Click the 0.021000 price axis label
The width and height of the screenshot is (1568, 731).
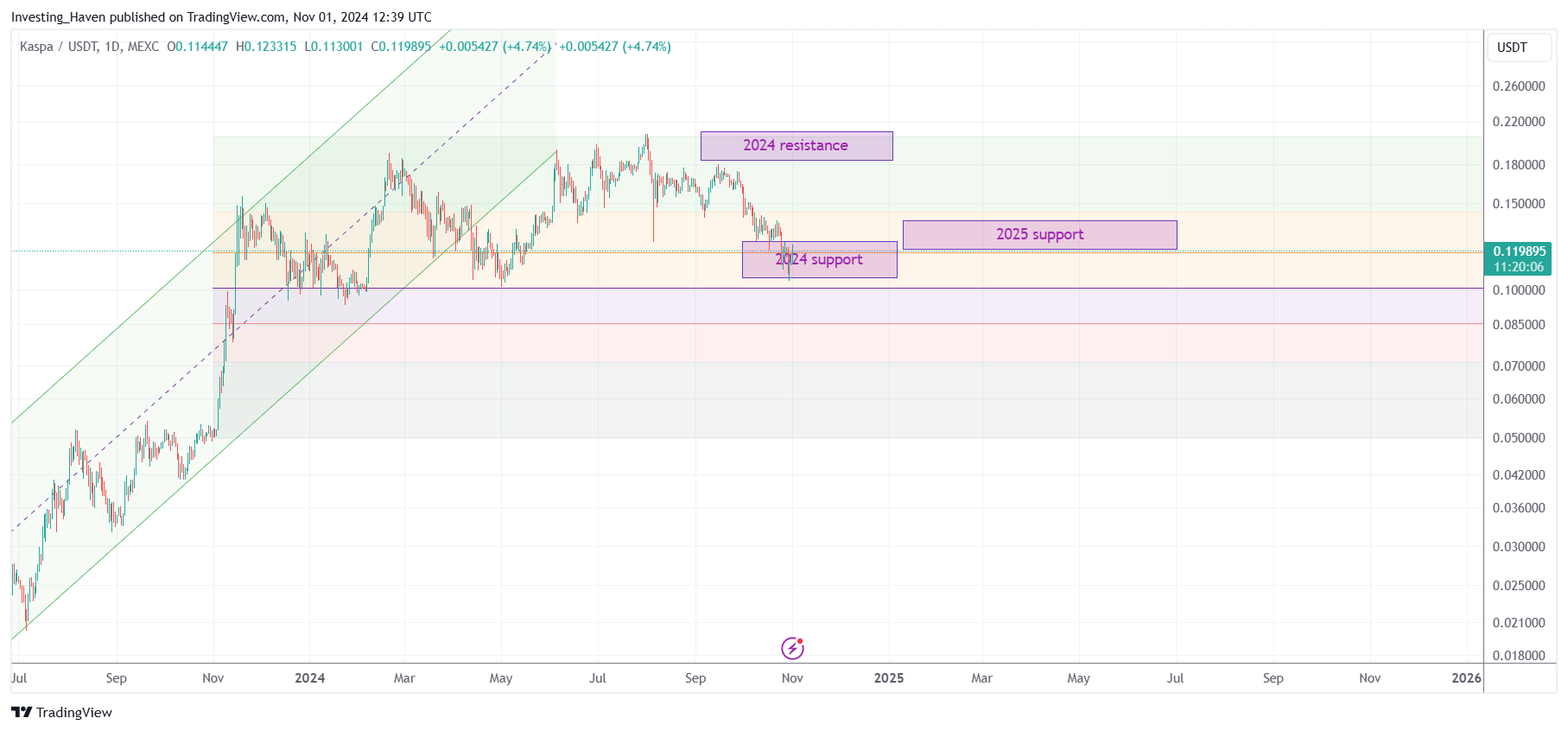1519,623
